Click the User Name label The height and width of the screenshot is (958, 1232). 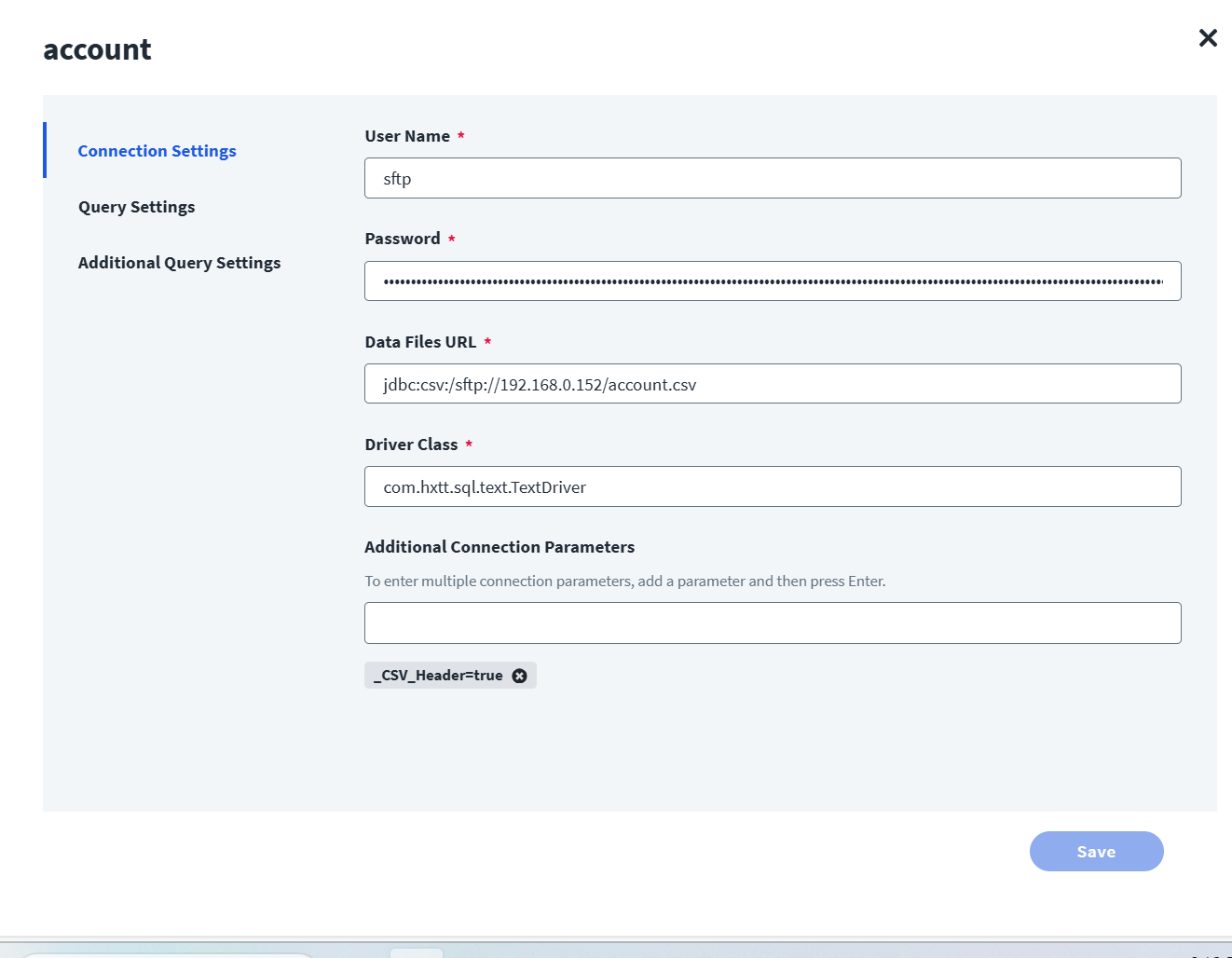click(x=407, y=136)
